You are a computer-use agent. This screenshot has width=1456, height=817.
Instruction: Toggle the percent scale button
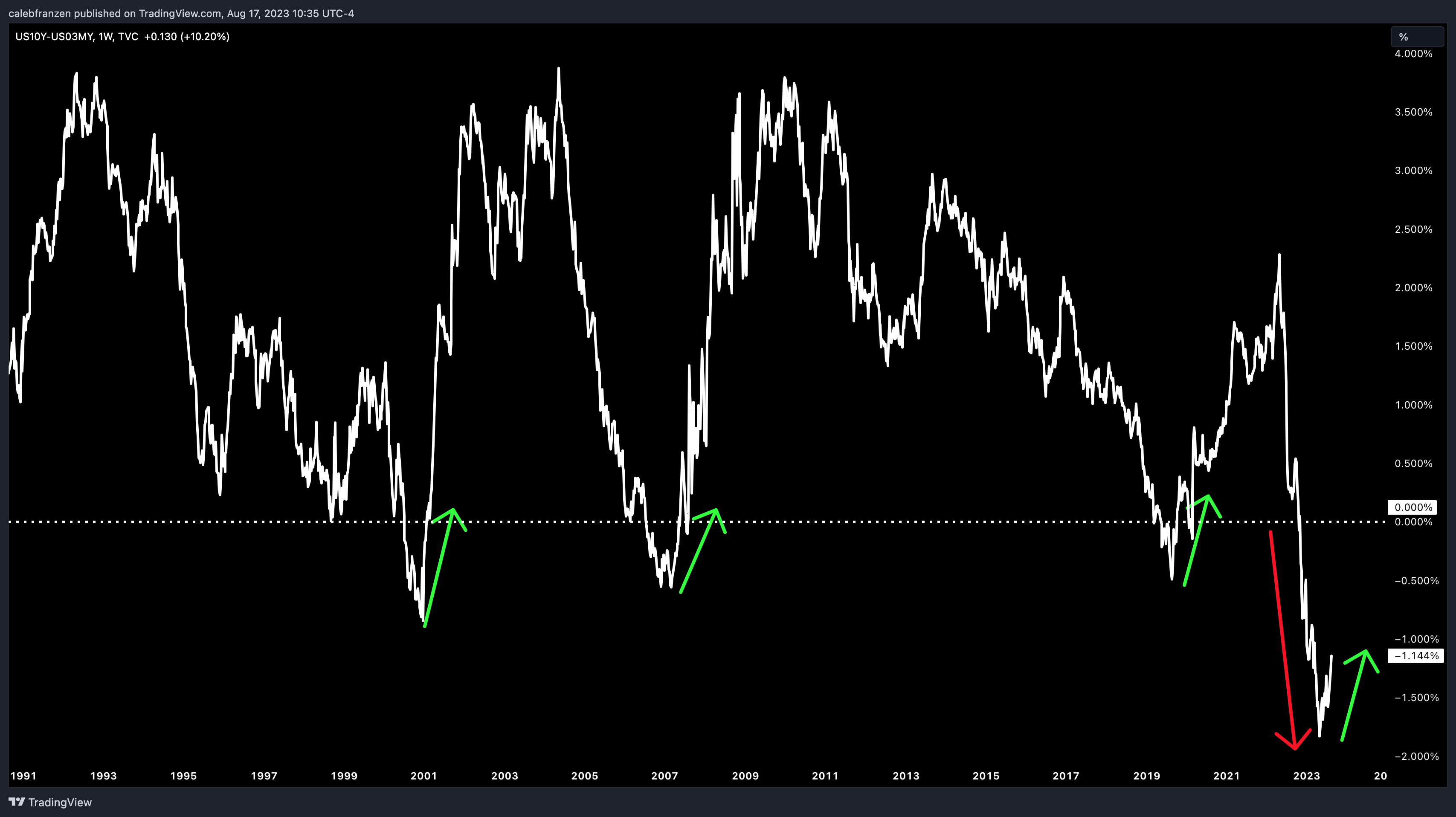(x=1417, y=37)
